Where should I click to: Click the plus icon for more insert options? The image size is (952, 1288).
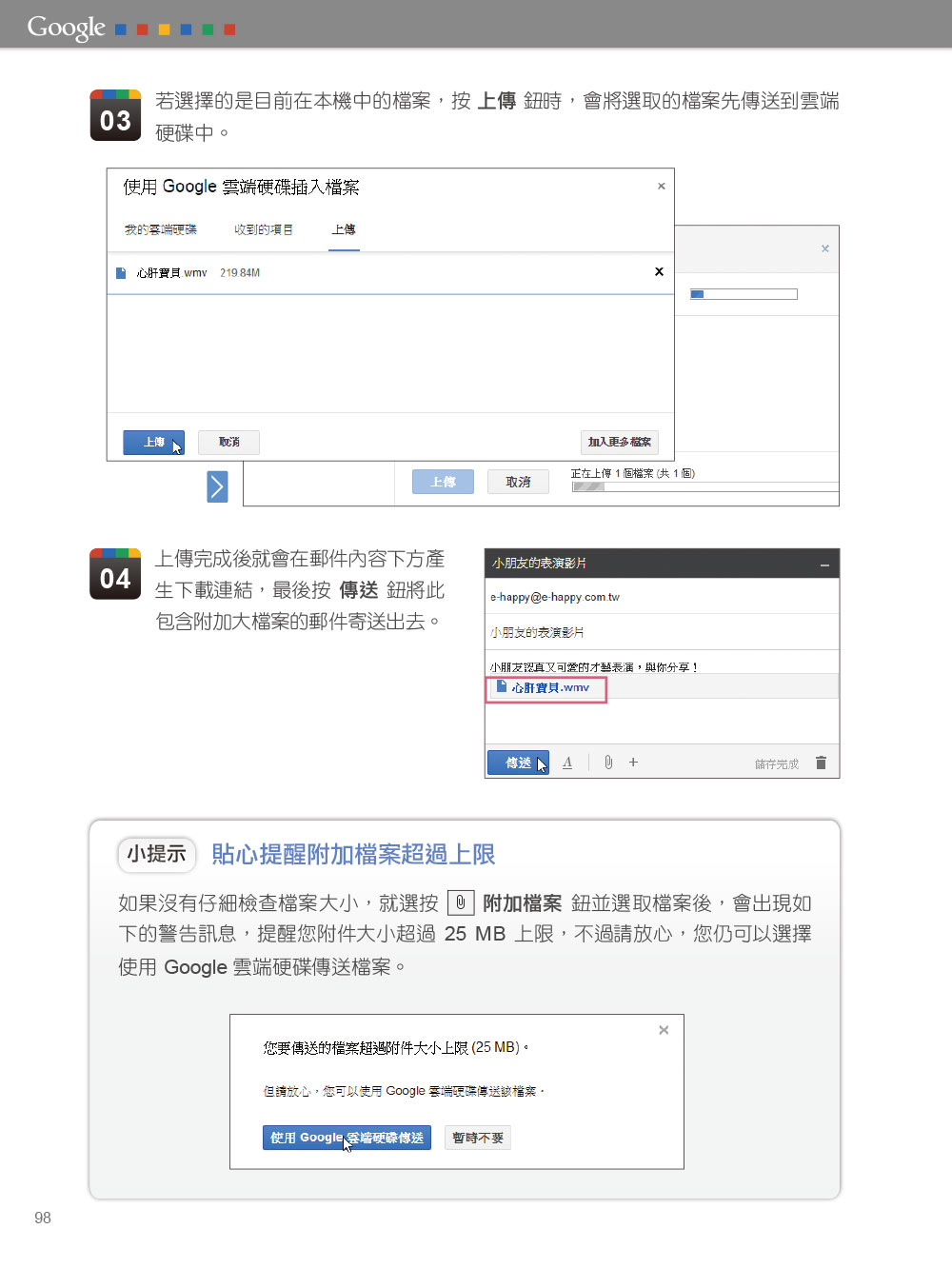click(633, 762)
